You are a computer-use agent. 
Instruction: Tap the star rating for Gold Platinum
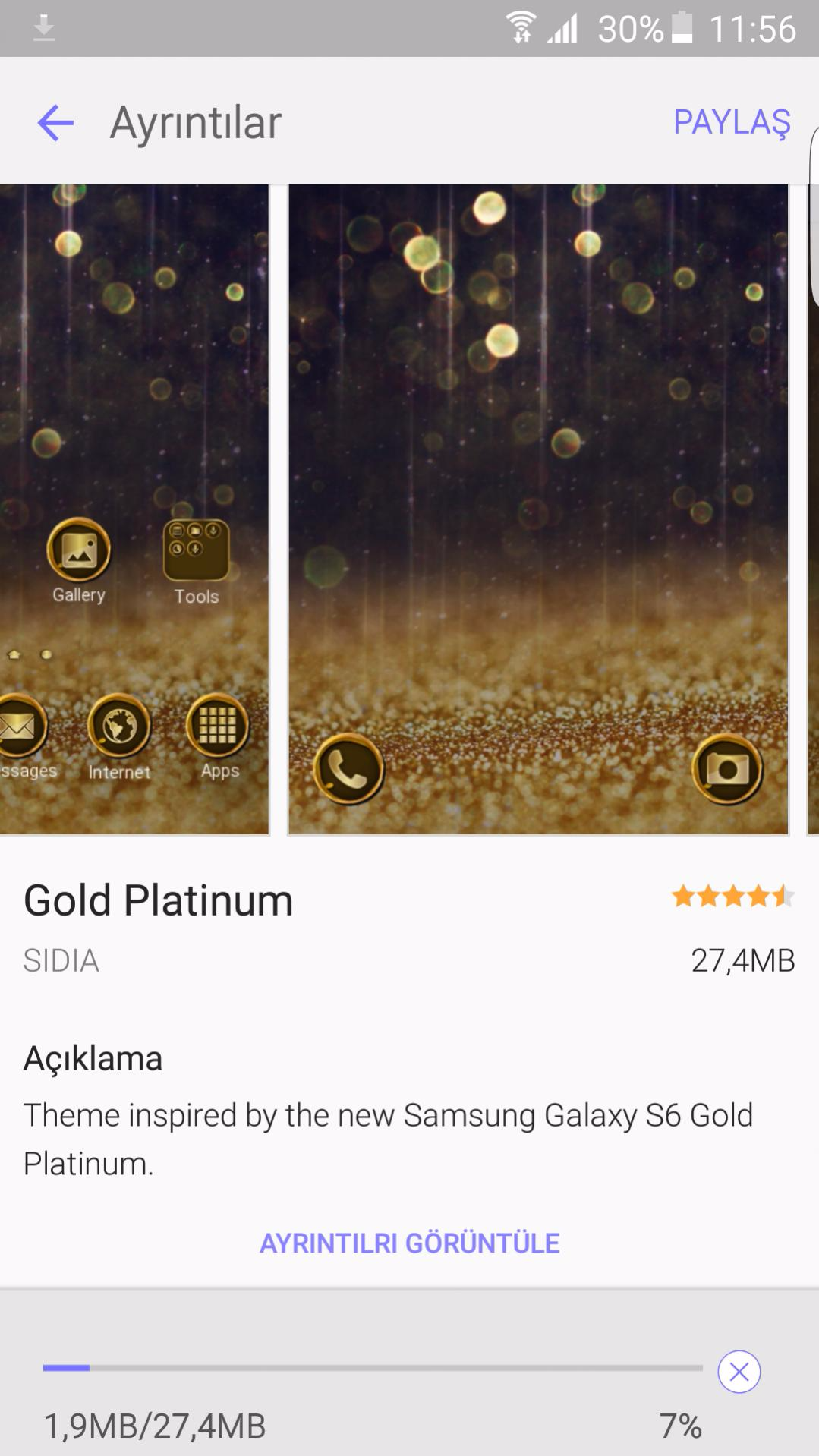(733, 897)
